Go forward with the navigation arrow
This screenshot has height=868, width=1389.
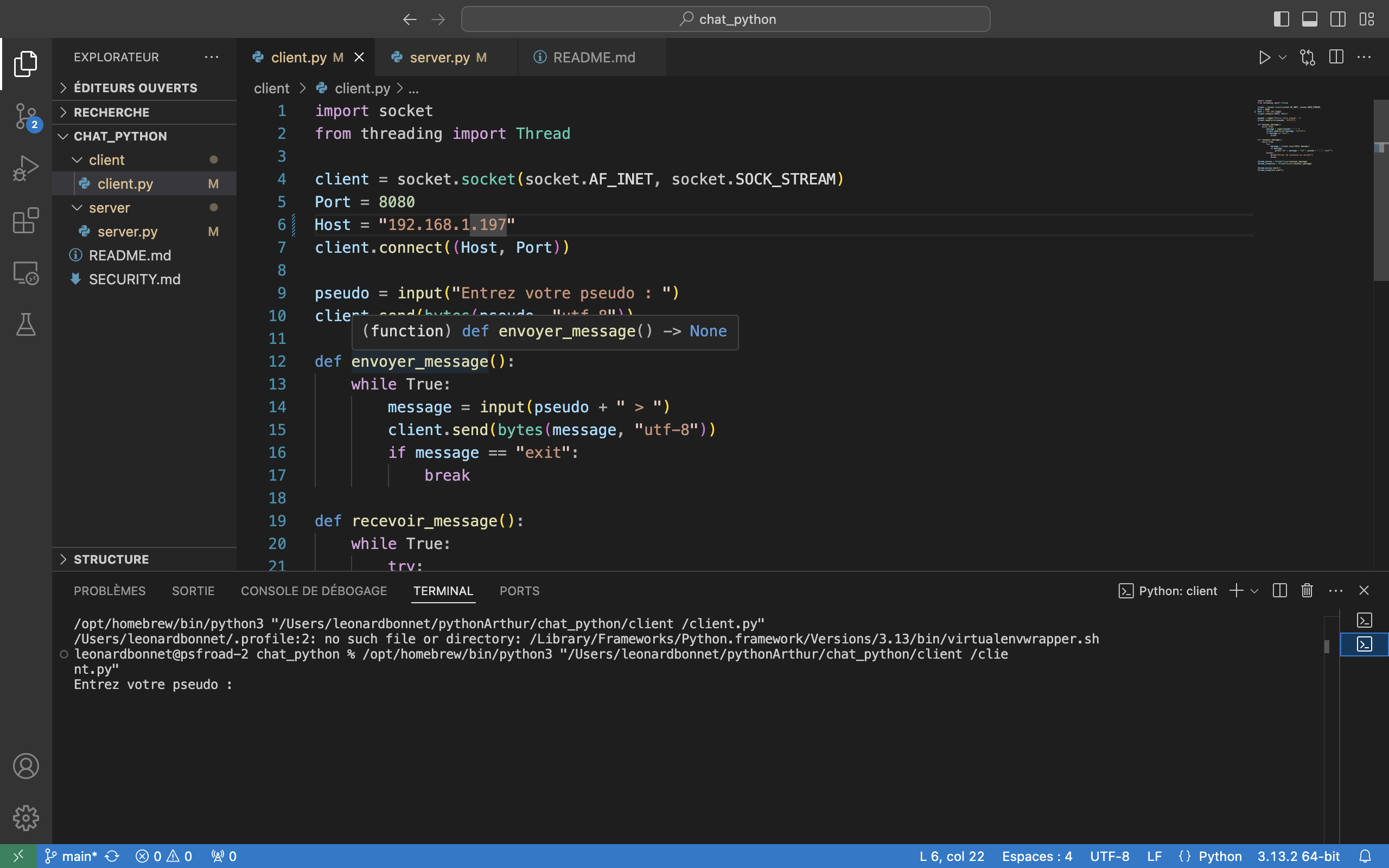438,20
